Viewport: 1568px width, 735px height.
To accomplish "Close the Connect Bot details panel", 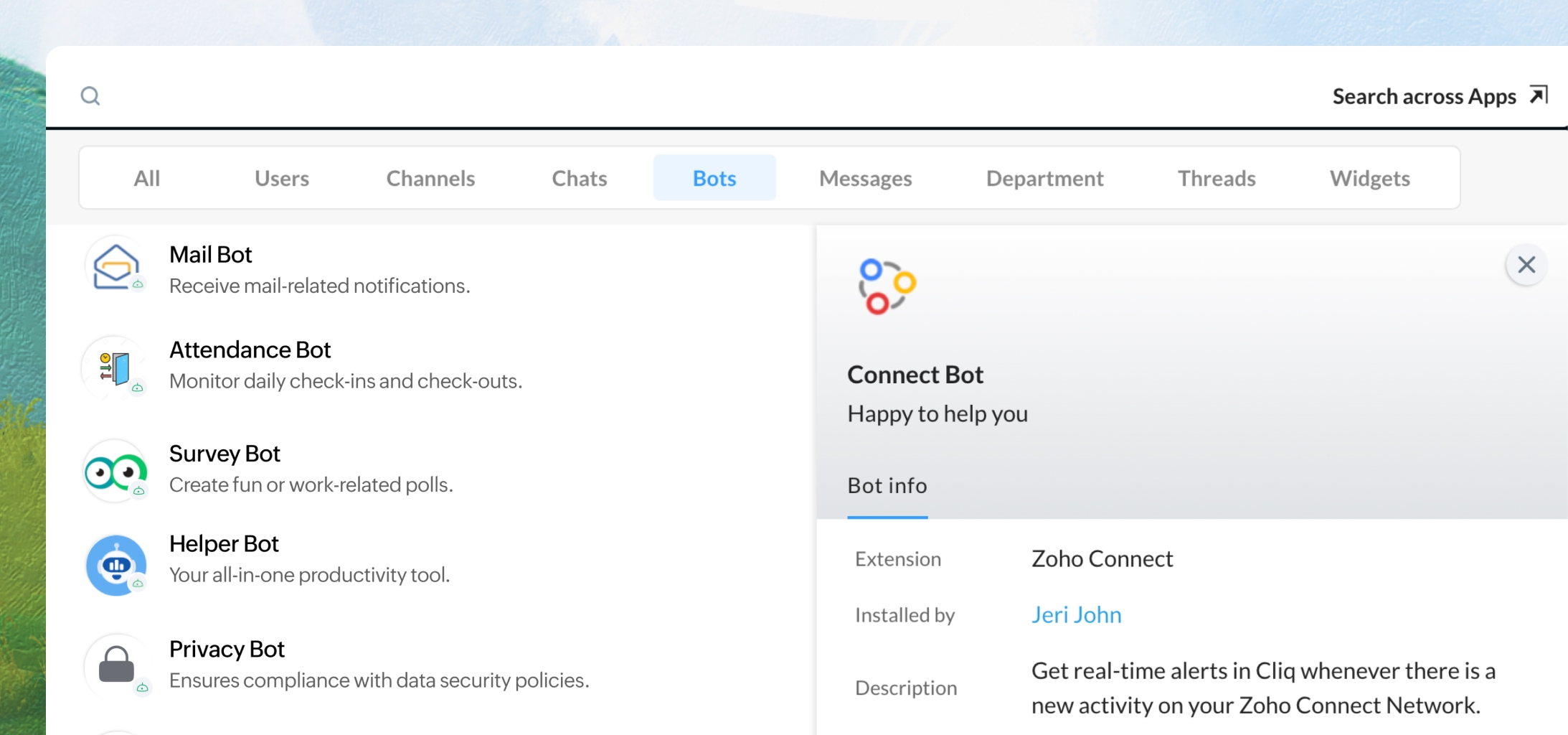I will tap(1526, 265).
